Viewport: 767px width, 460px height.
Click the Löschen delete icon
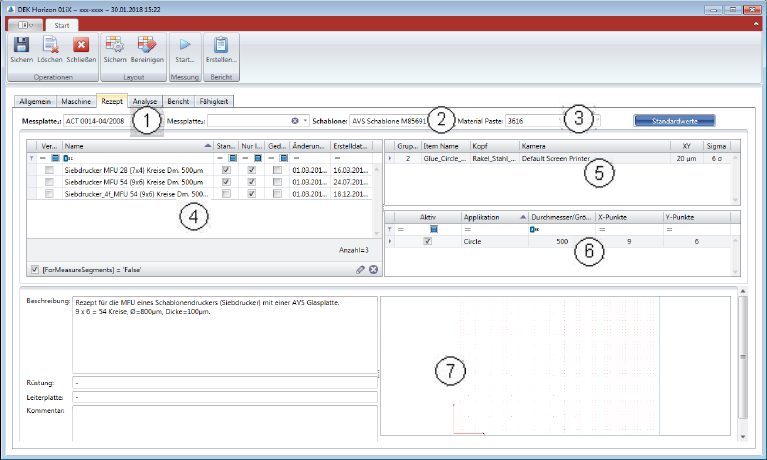[51, 45]
